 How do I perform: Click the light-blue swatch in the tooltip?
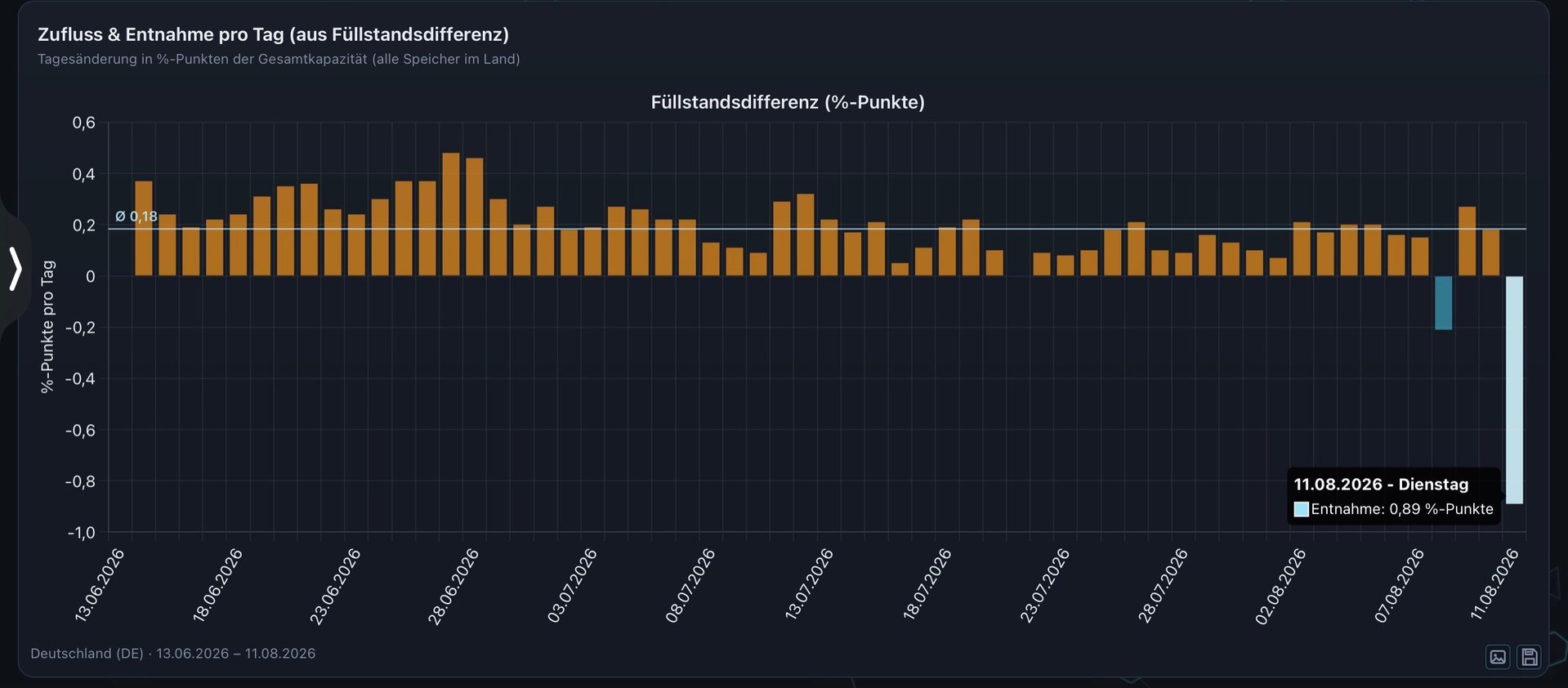pyautogui.click(x=1302, y=510)
